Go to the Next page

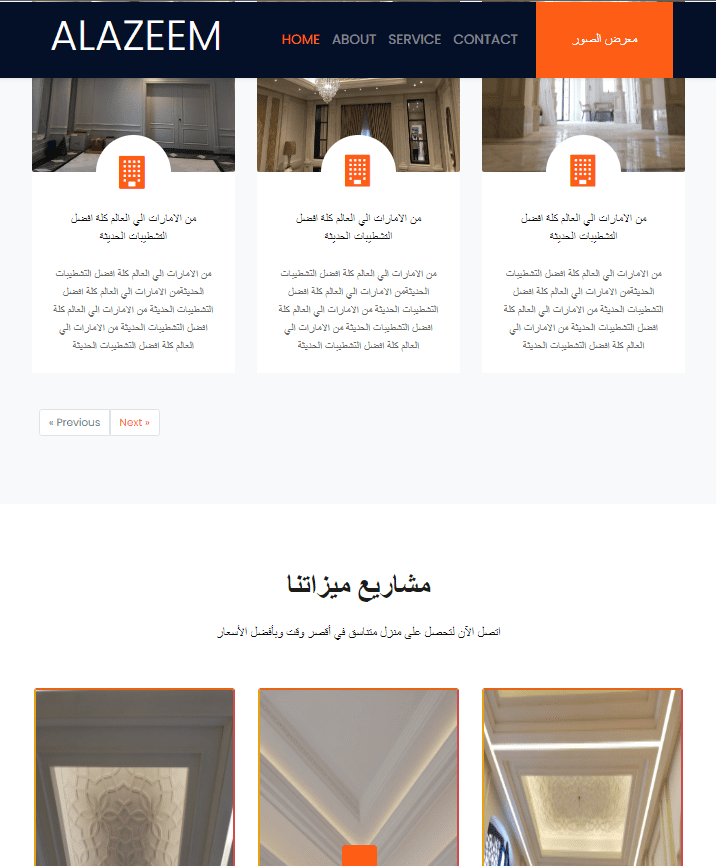pos(135,423)
